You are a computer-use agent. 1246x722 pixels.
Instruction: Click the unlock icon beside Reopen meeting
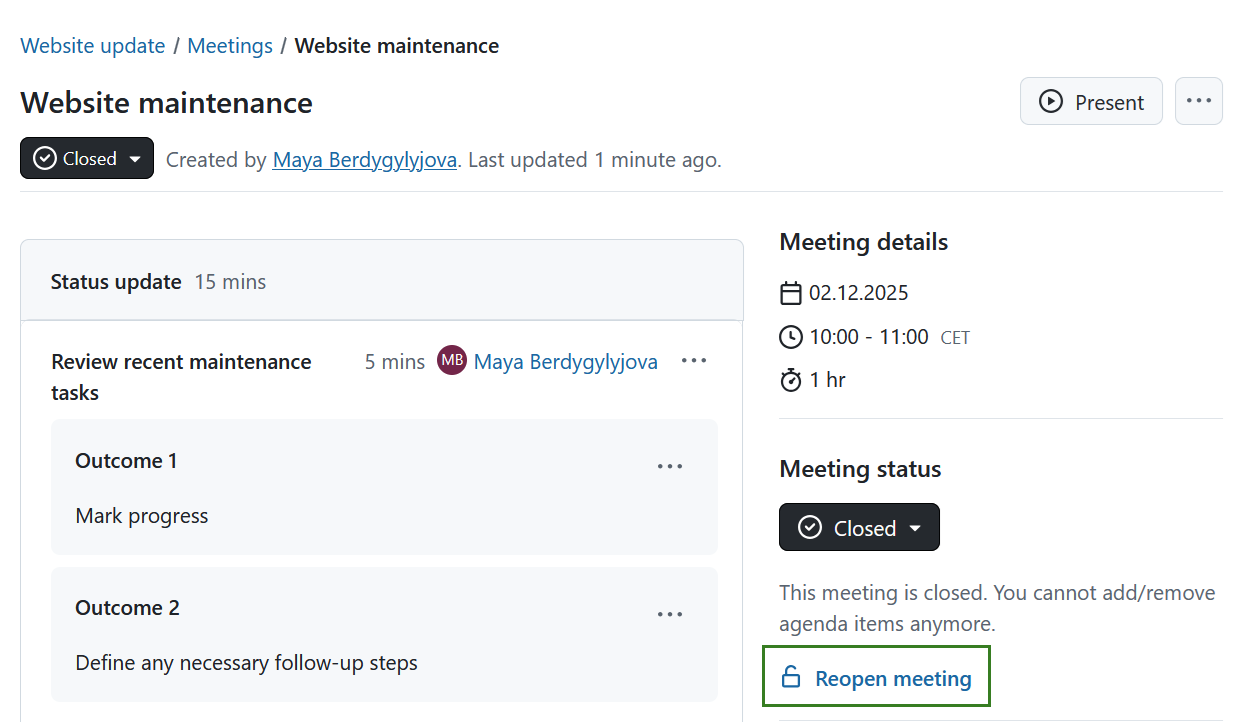(x=791, y=677)
